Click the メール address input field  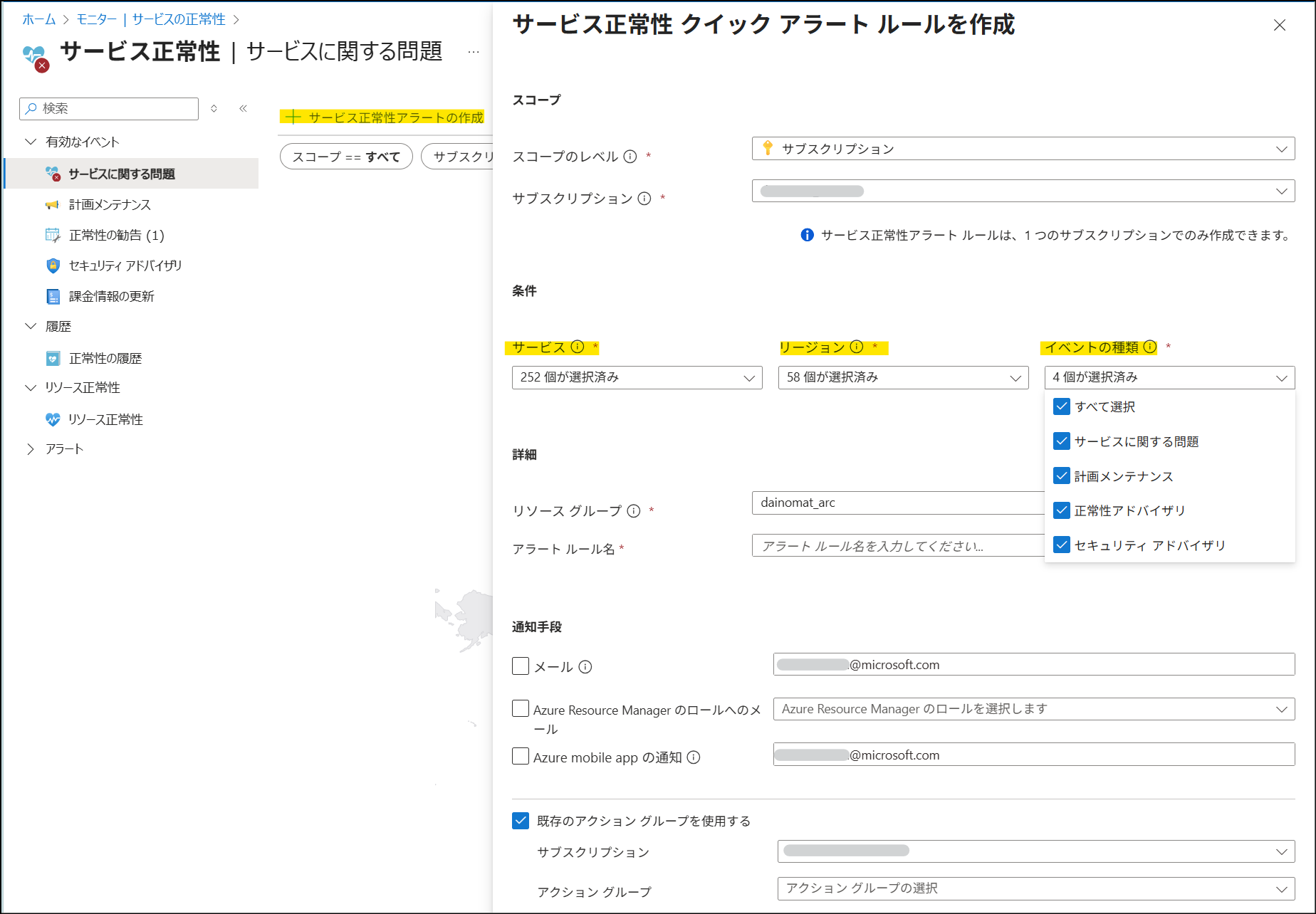click(x=1034, y=665)
